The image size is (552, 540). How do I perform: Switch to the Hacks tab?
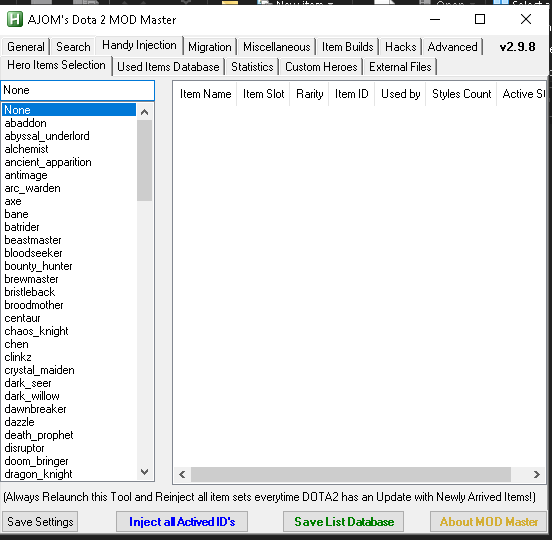tap(401, 47)
